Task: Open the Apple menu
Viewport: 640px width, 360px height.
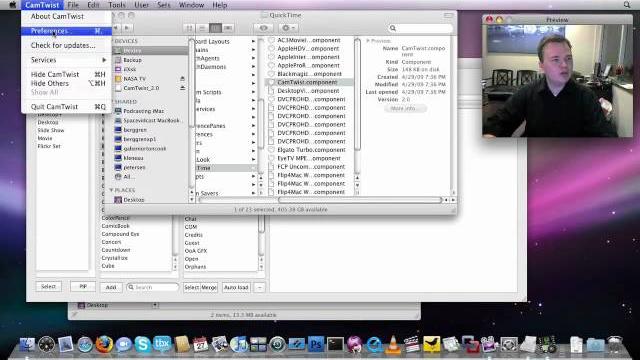Action: tap(12, 5)
